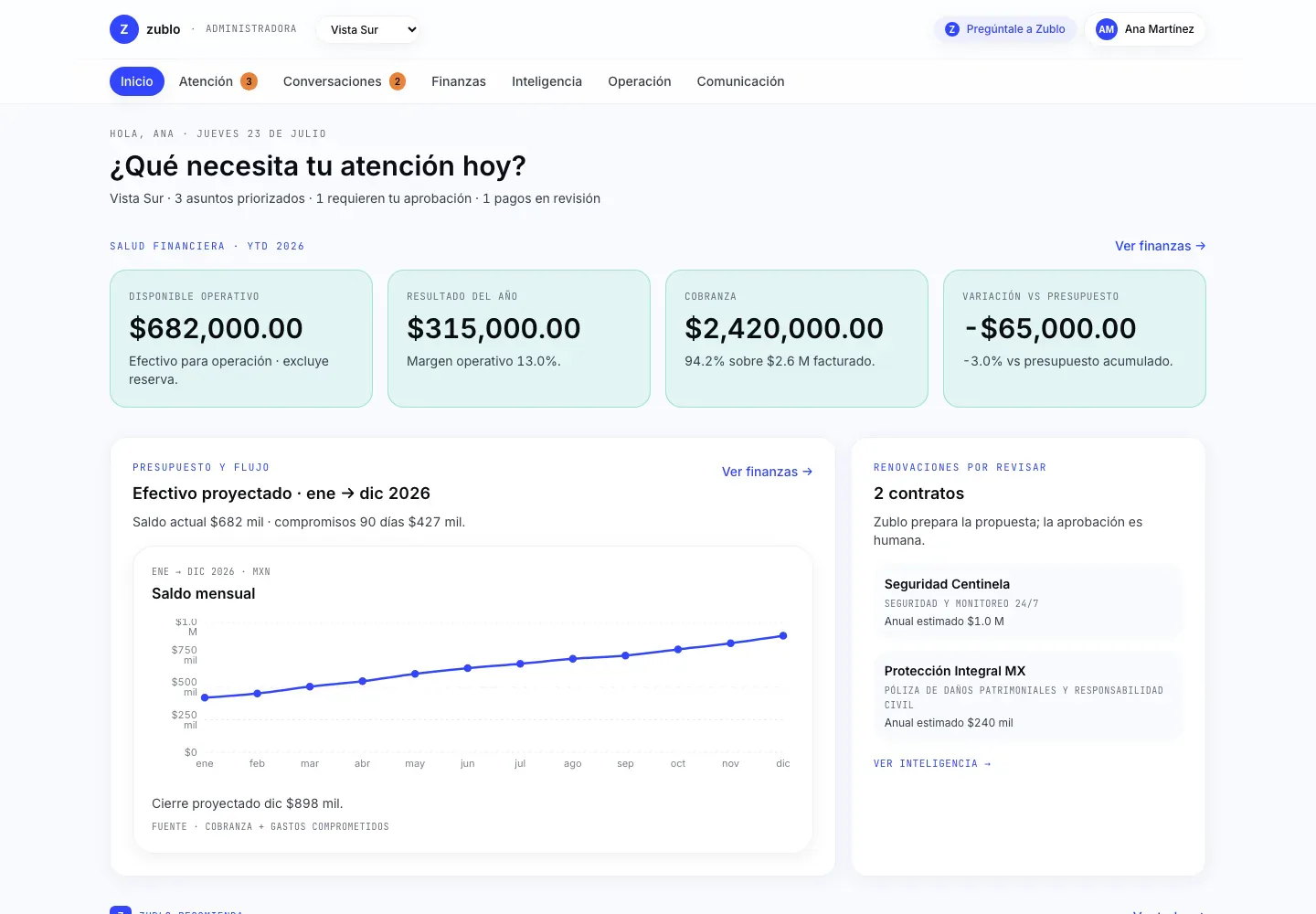The height and width of the screenshot is (914, 1316).
Task: Open the Cobranza card
Action: point(797,338)
